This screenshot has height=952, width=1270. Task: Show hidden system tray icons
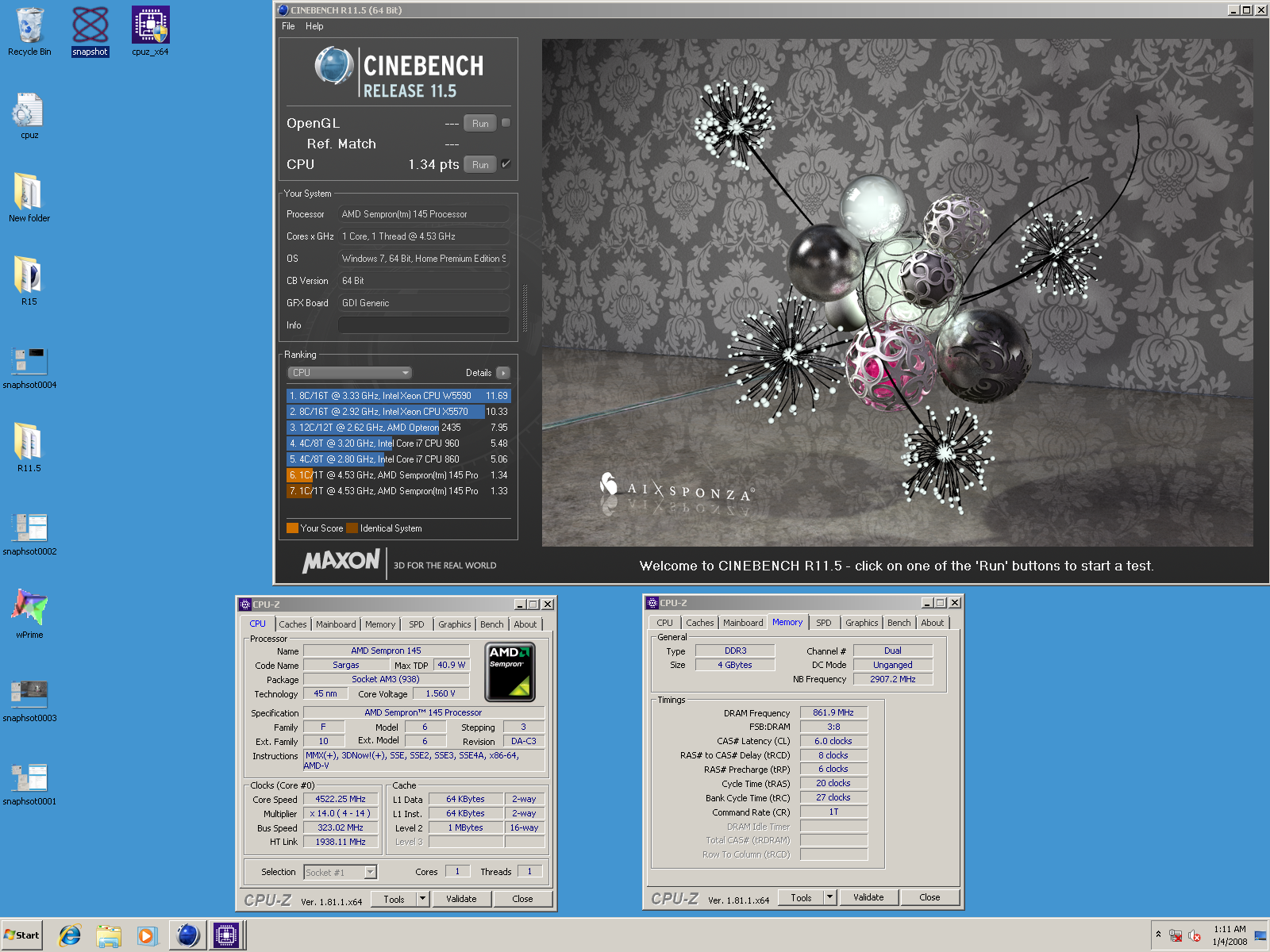click(1158, 935)
